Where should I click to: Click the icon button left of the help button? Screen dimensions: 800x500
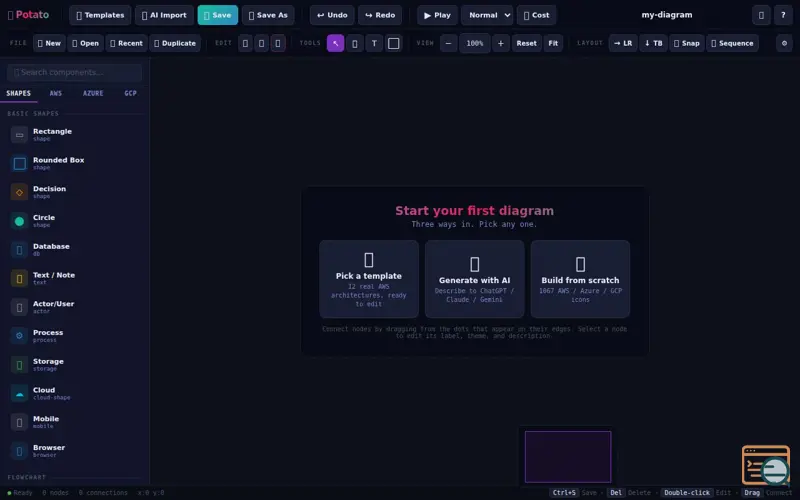tap(761, 15)
